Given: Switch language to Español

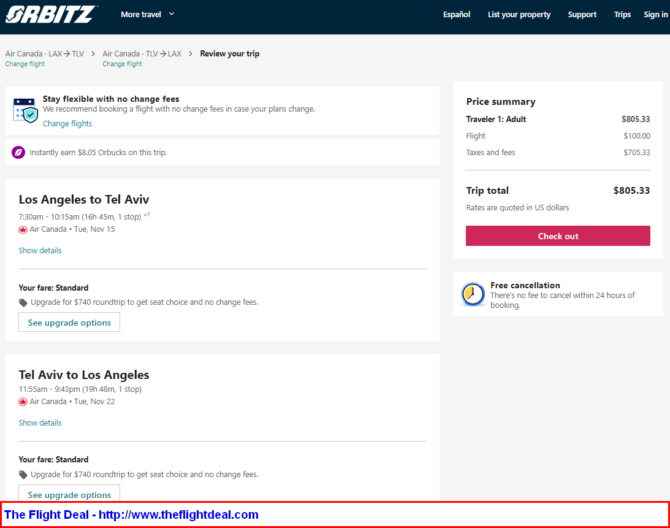Looking at the screenshot, I should [456, 15].
